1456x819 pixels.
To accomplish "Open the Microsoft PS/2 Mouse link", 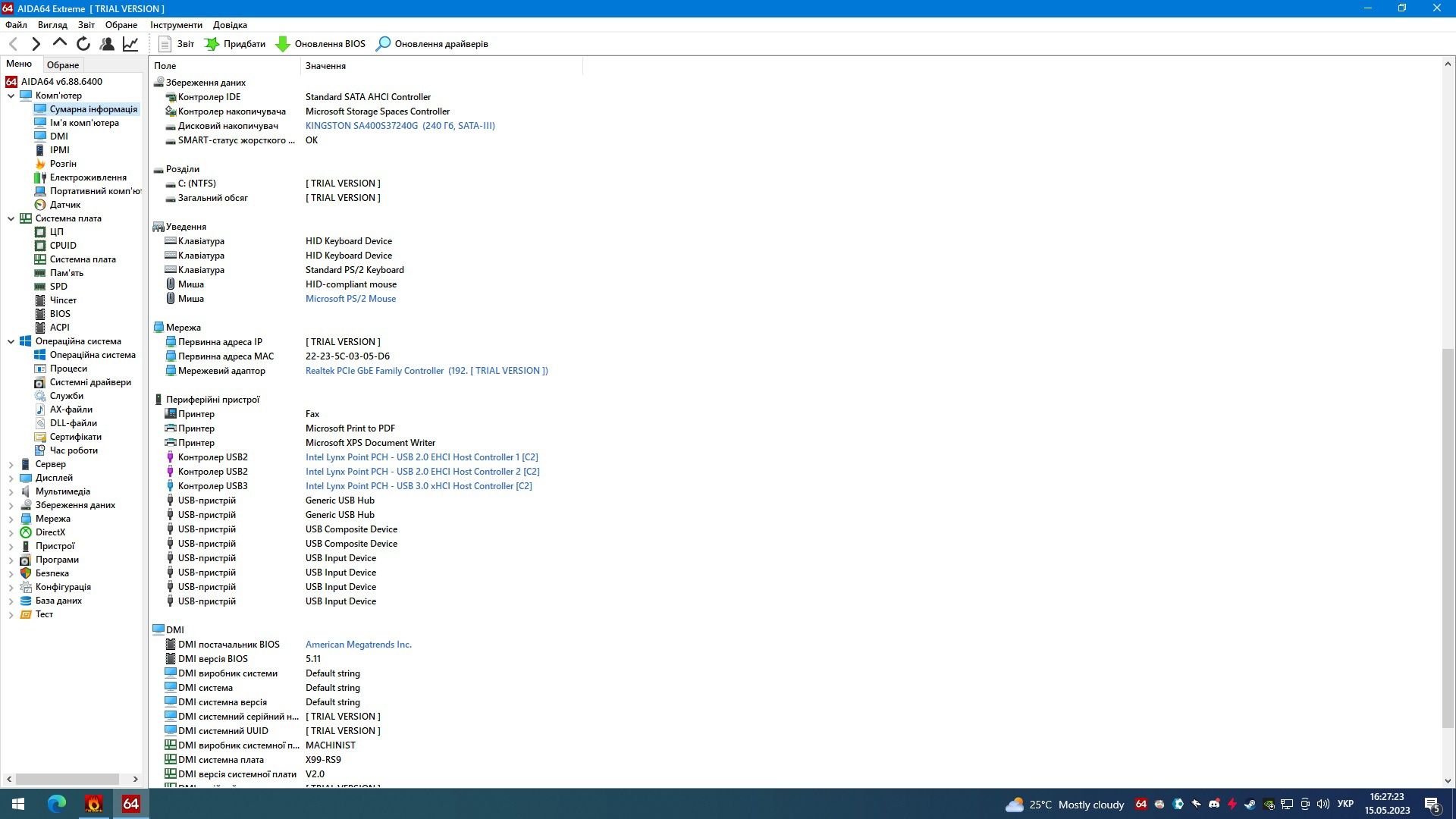I will click(350, 299).
